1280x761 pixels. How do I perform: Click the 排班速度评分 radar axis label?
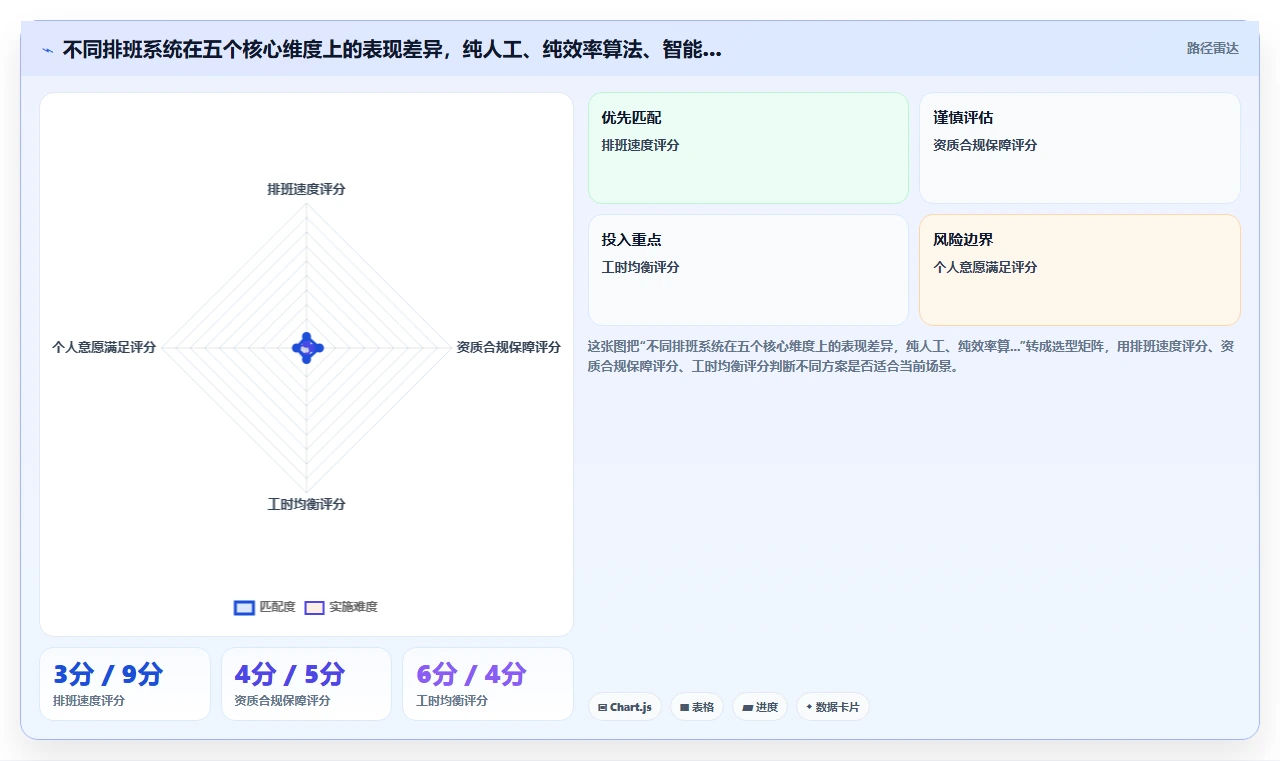pos(306,189)
